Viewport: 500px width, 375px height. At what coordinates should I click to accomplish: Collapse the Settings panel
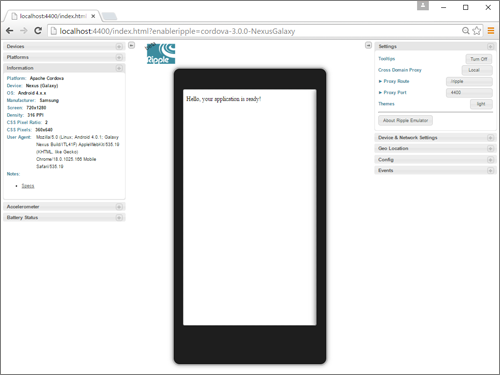[435, 46]
